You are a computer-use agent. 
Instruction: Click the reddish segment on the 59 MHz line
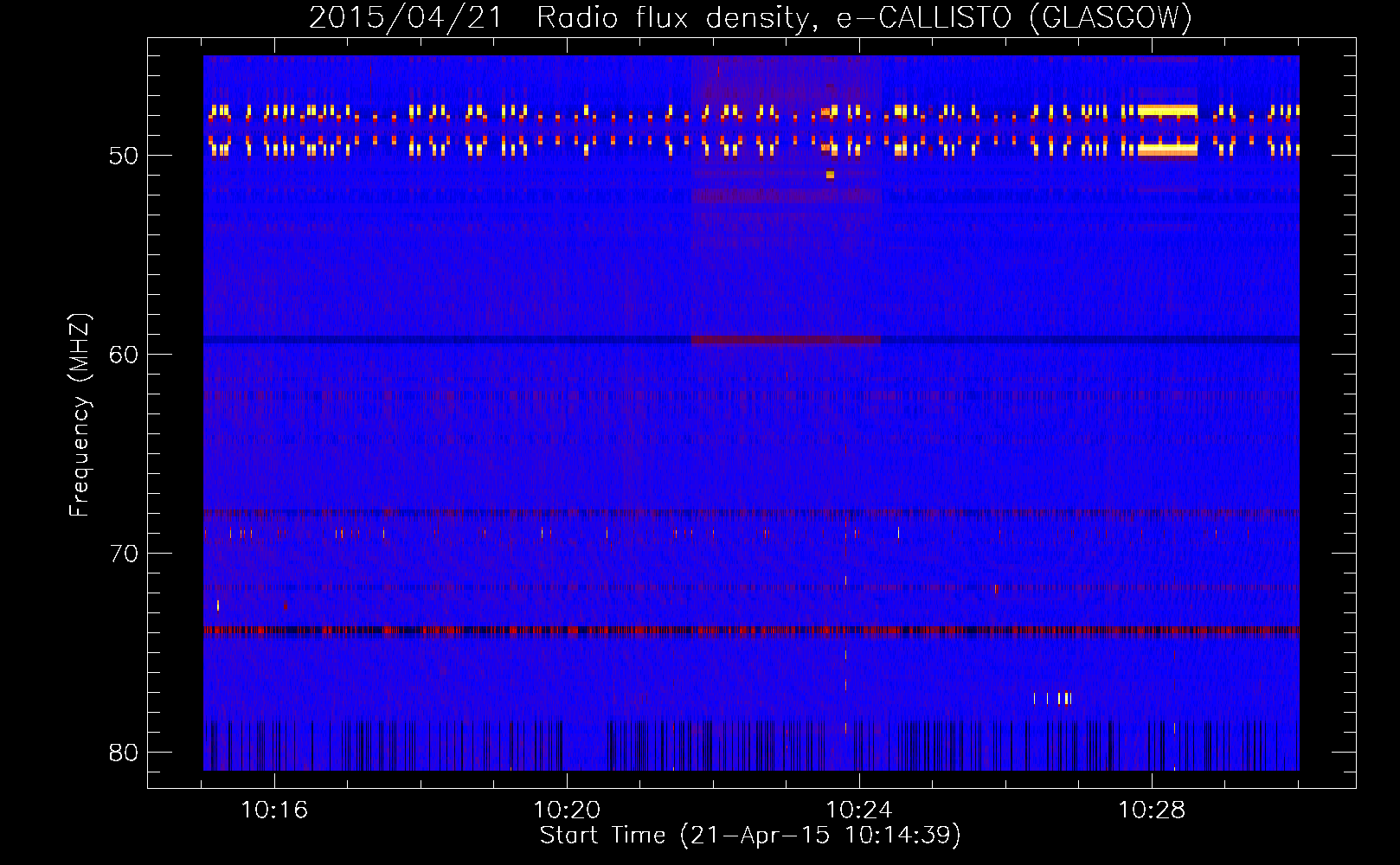(x=786, y=340)
